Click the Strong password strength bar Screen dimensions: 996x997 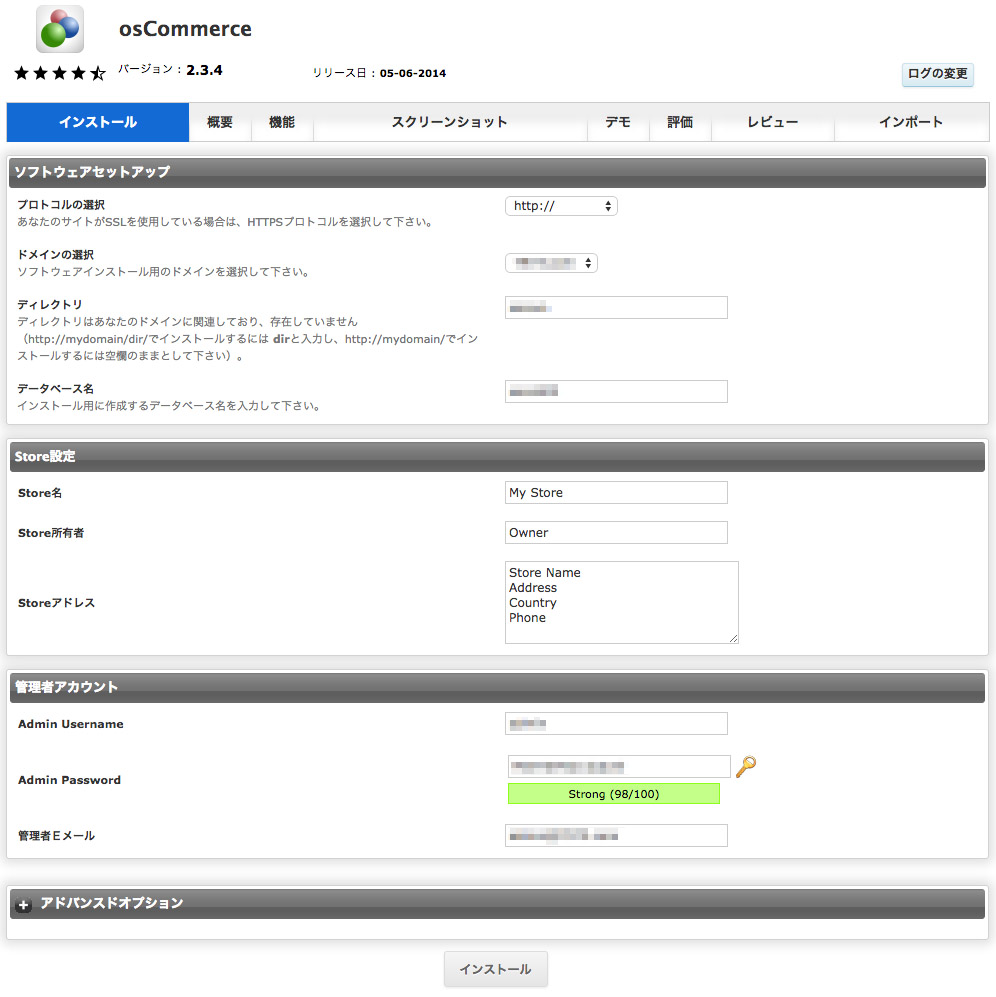coord(613,794)
